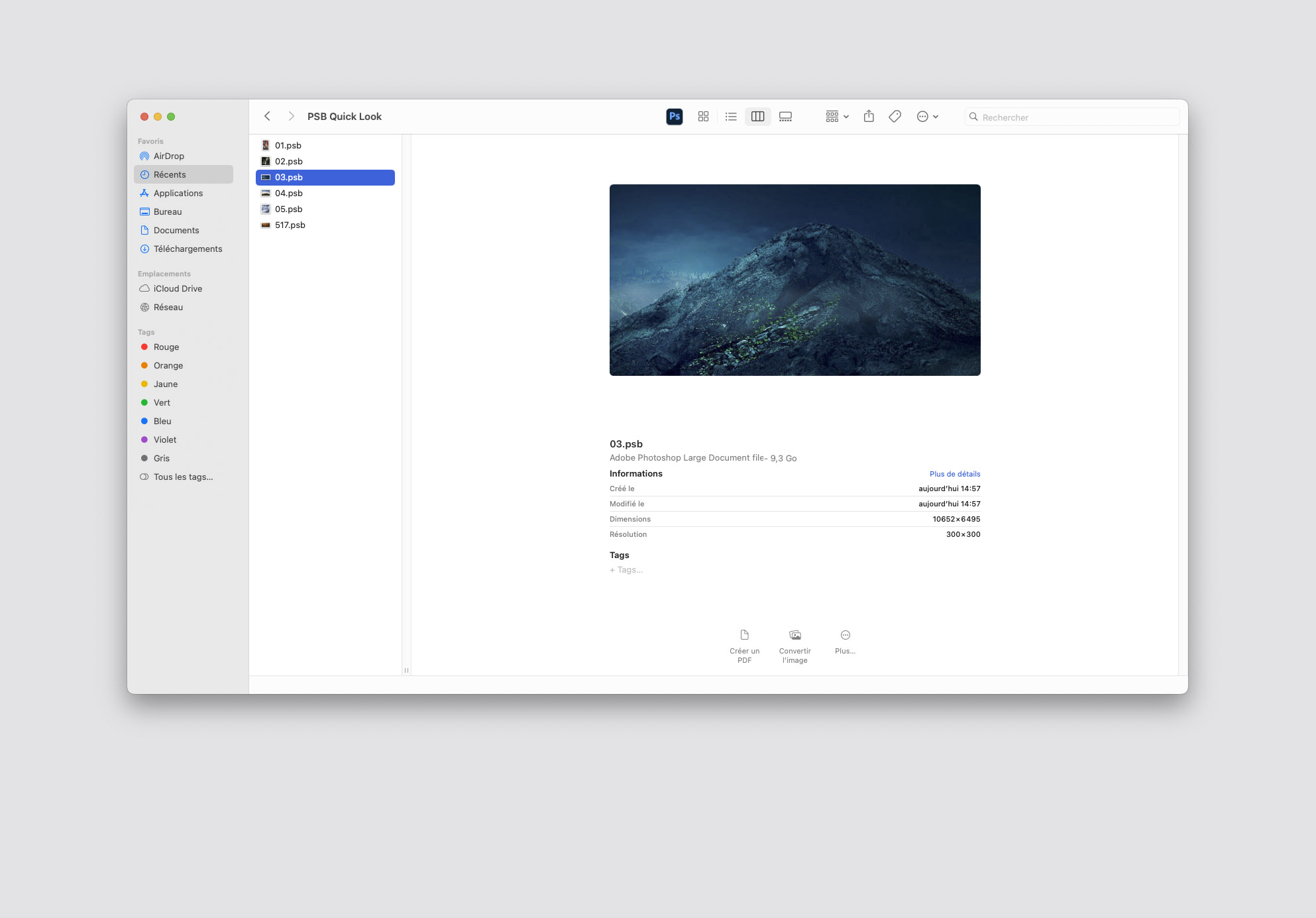Viewport: 1316px width, 918px height.
Task: Select the gallery view icon
Action: click(785, 116)
